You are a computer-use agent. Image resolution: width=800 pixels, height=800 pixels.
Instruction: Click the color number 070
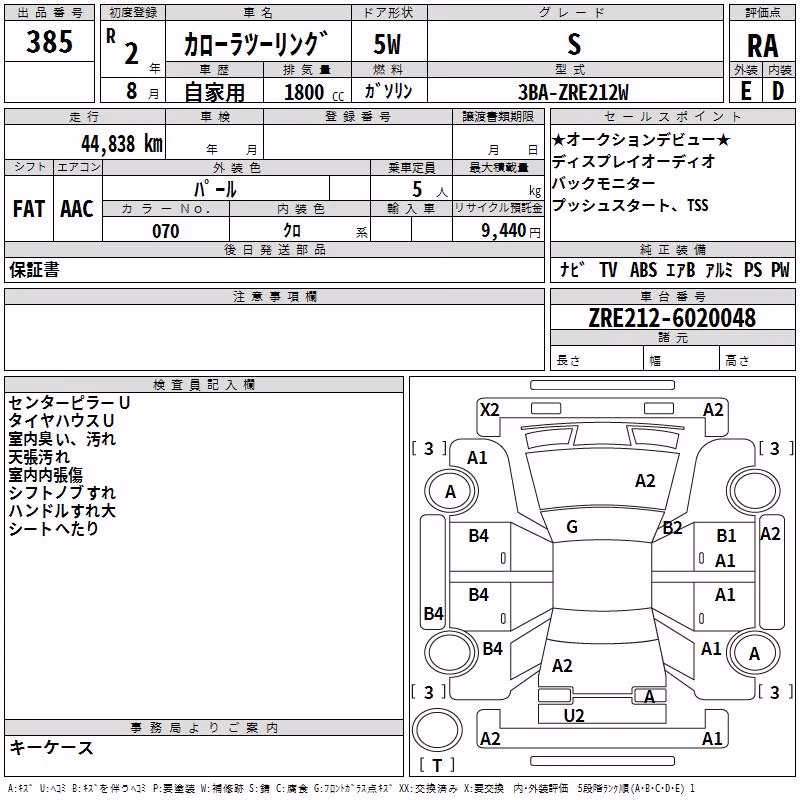click(166, 231)
